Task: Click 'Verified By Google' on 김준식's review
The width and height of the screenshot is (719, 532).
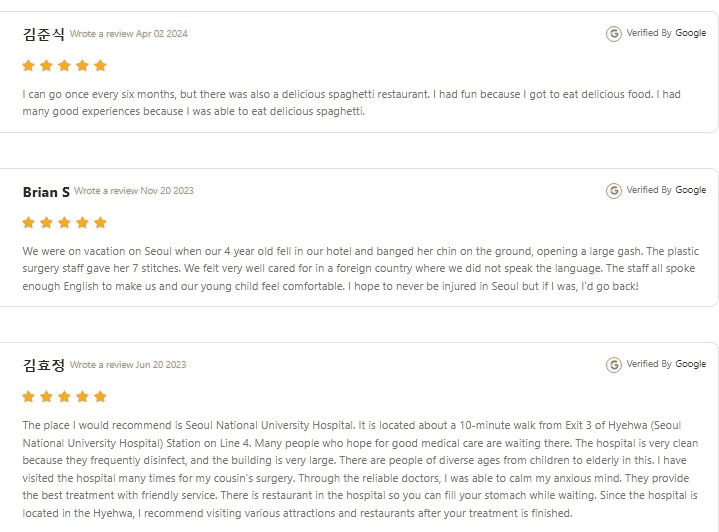Action: click(x=666, y=34)
